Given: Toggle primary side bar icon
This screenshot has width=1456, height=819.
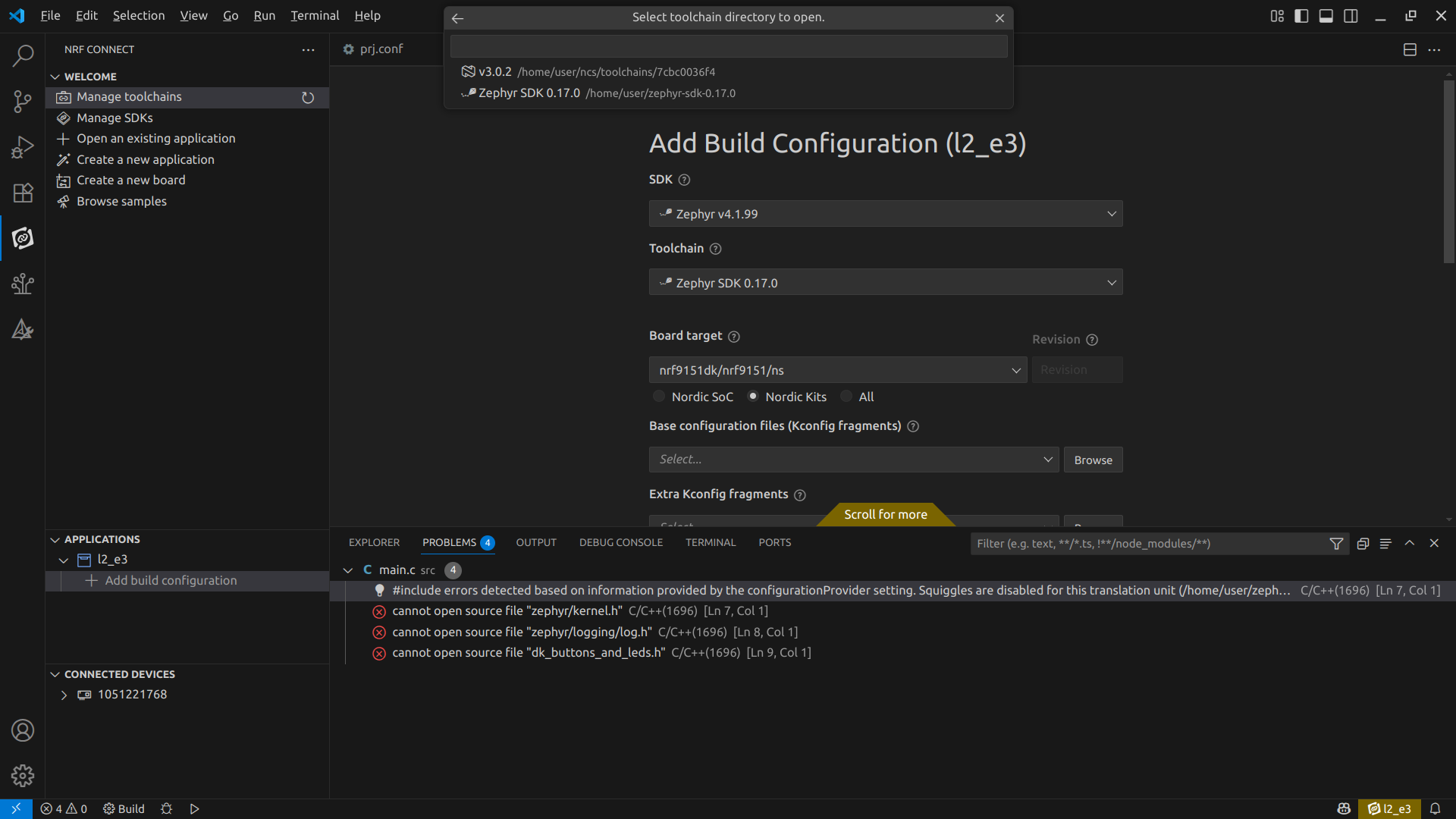Looking at the screenshot, I should 1301,16.
